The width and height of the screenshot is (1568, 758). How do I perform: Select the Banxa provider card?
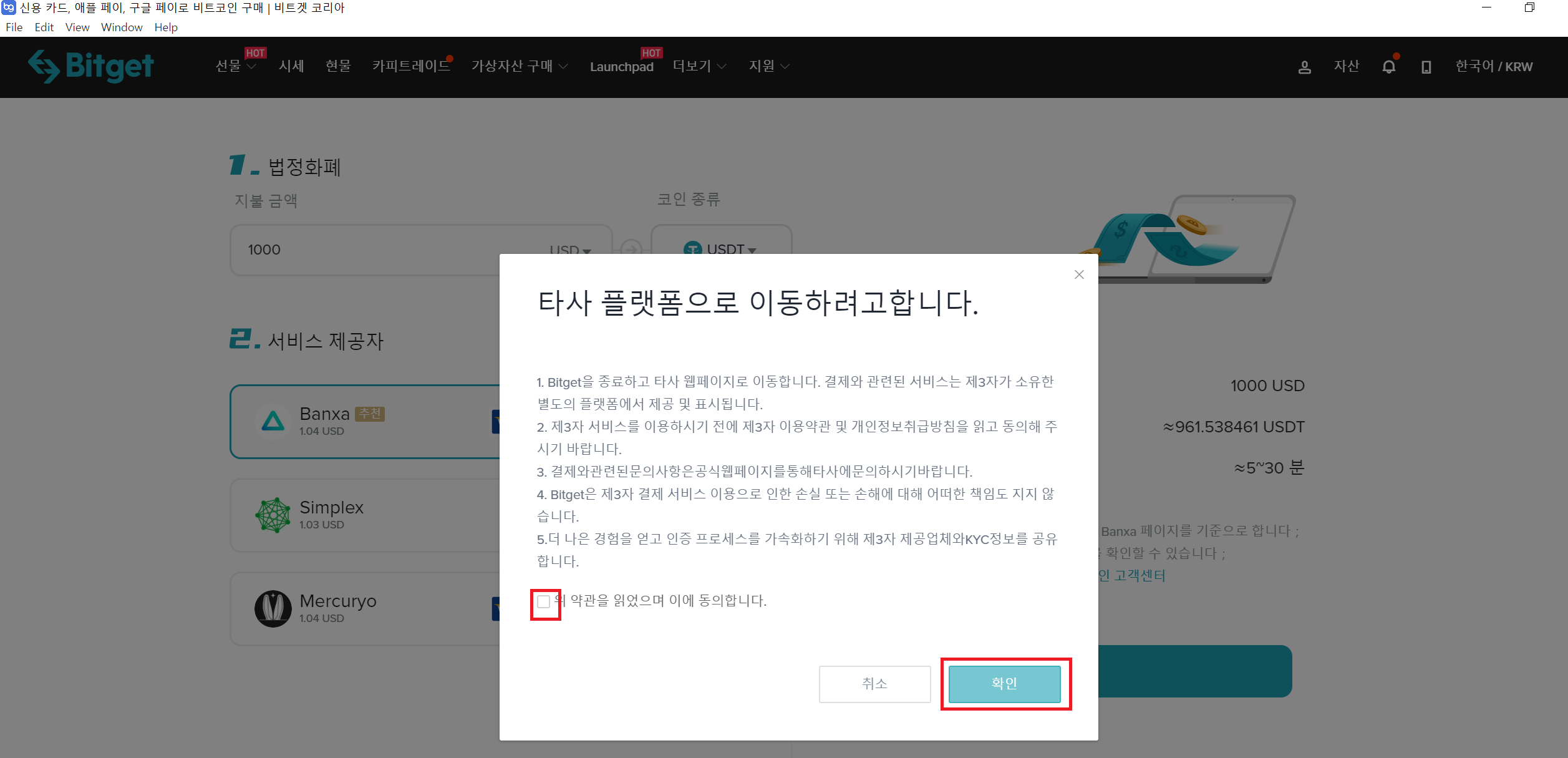(365, 422)
